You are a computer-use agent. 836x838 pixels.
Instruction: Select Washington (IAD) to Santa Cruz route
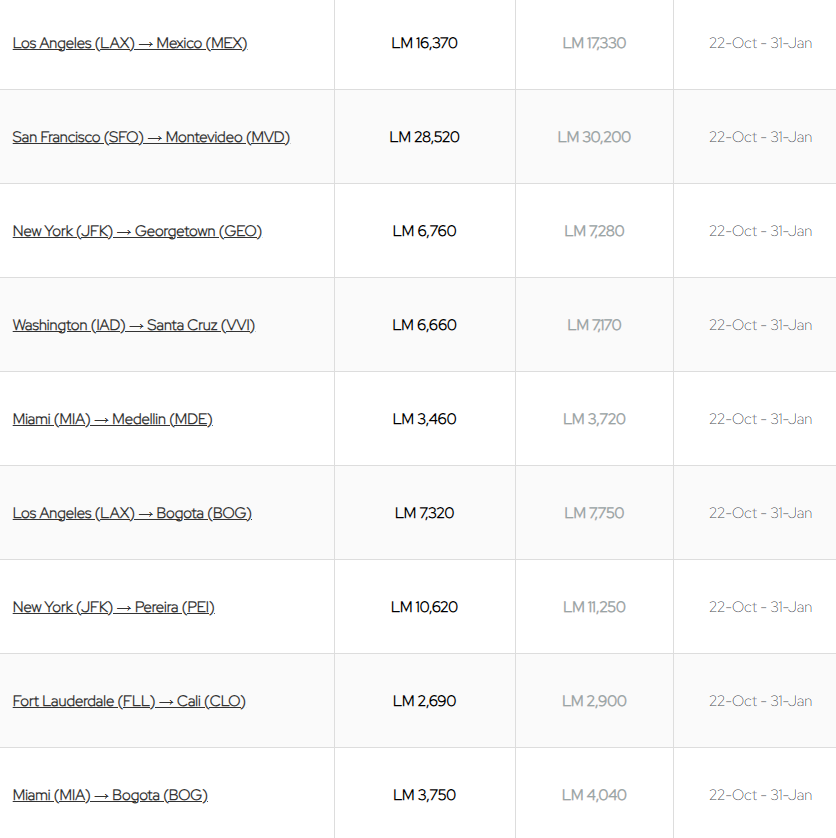[133, 325]
